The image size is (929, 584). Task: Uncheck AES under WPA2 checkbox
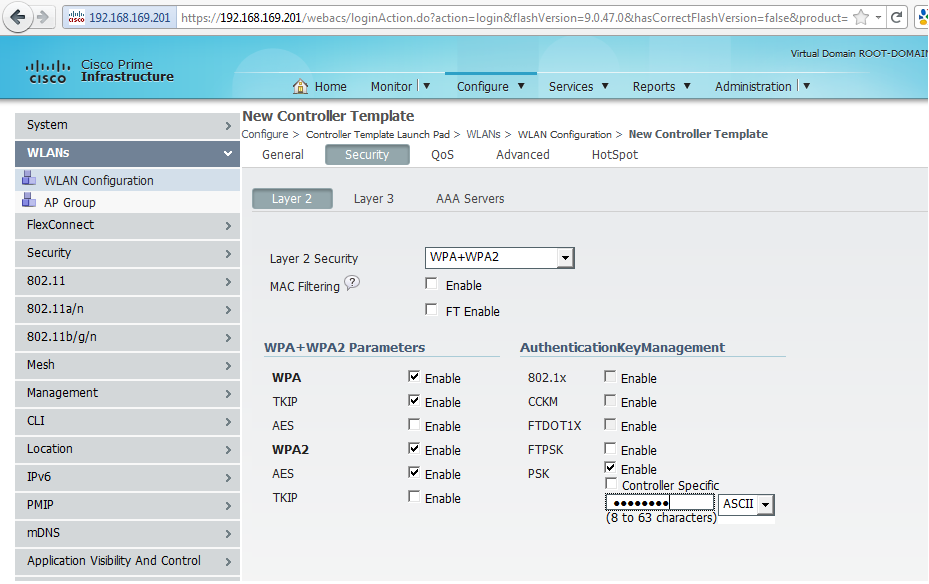pyautogui.click(x=414, y=473)
